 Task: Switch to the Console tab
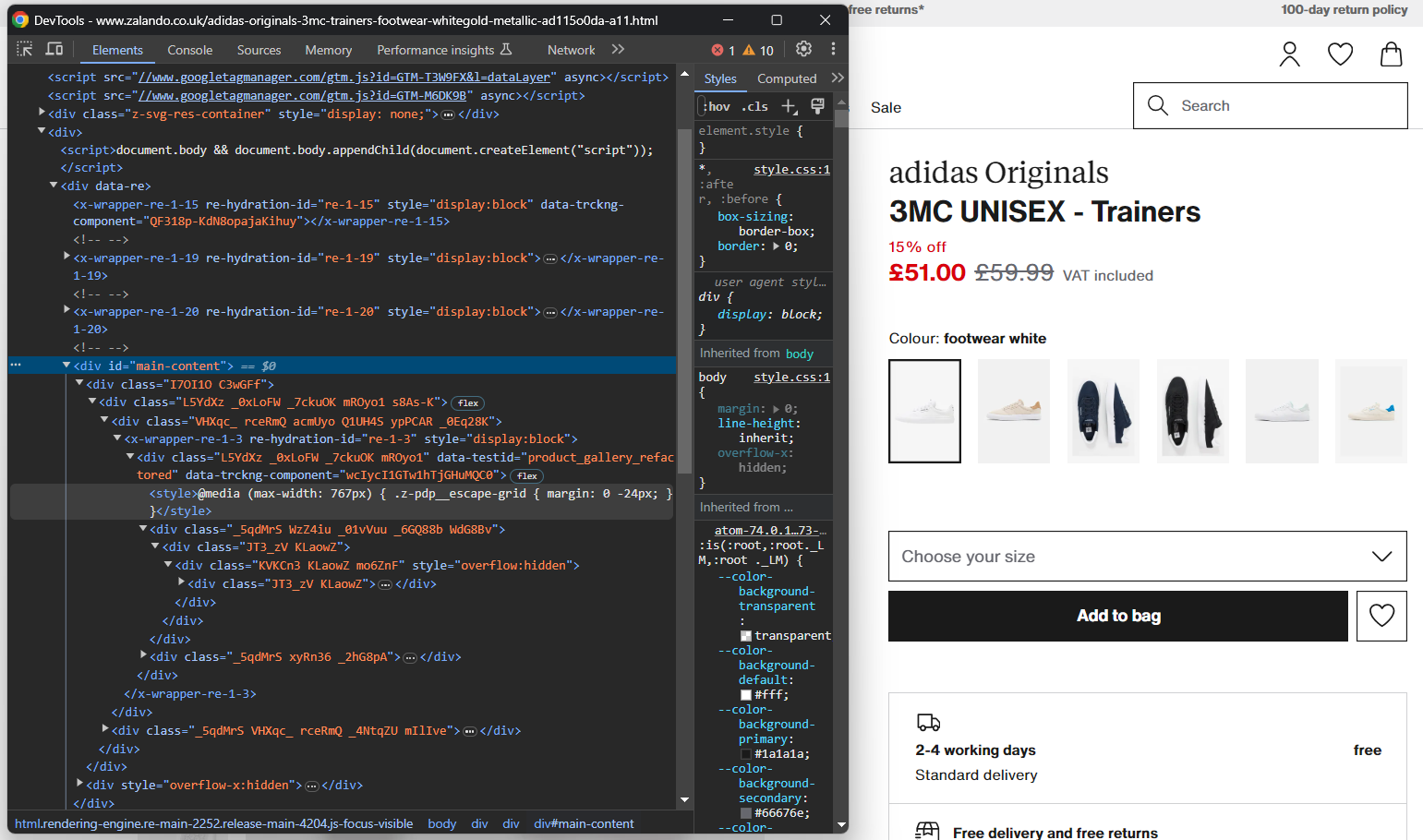point(189,50)
